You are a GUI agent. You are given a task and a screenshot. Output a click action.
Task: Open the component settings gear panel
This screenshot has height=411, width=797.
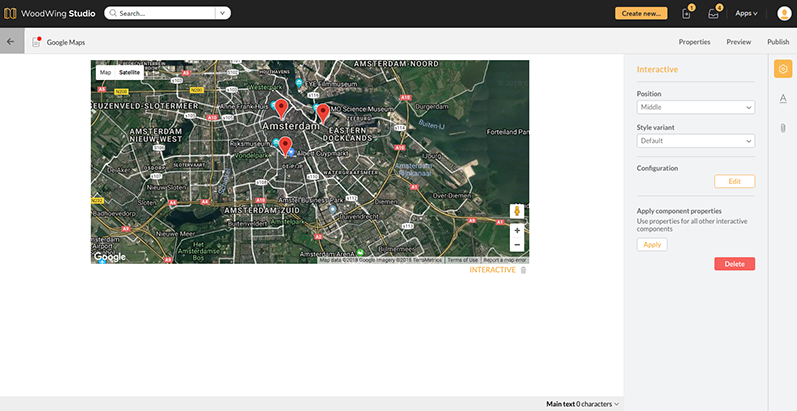pos(784,69)
